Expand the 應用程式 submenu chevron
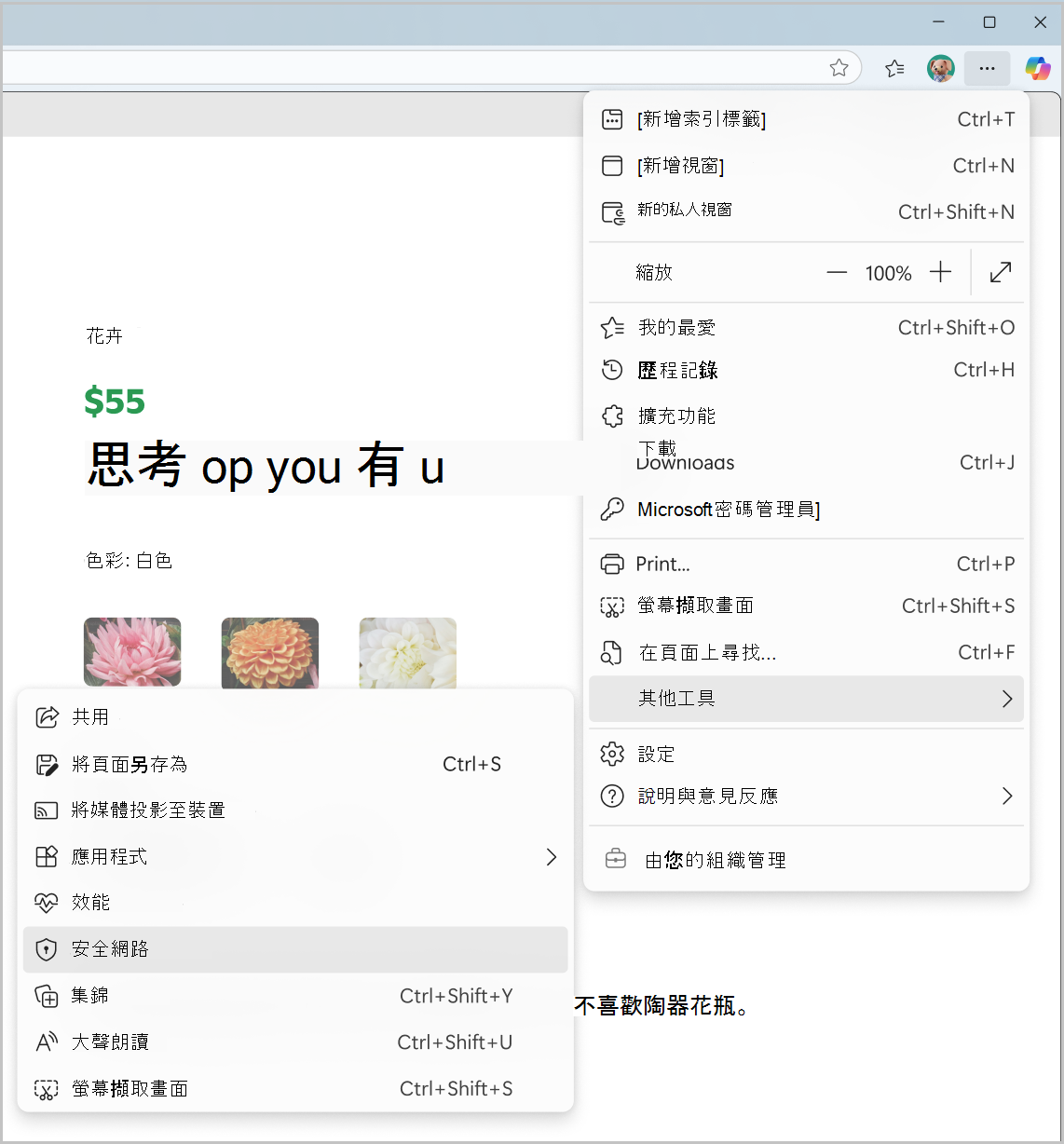Screen dimensions: 1064x1144 click(552, 857)
